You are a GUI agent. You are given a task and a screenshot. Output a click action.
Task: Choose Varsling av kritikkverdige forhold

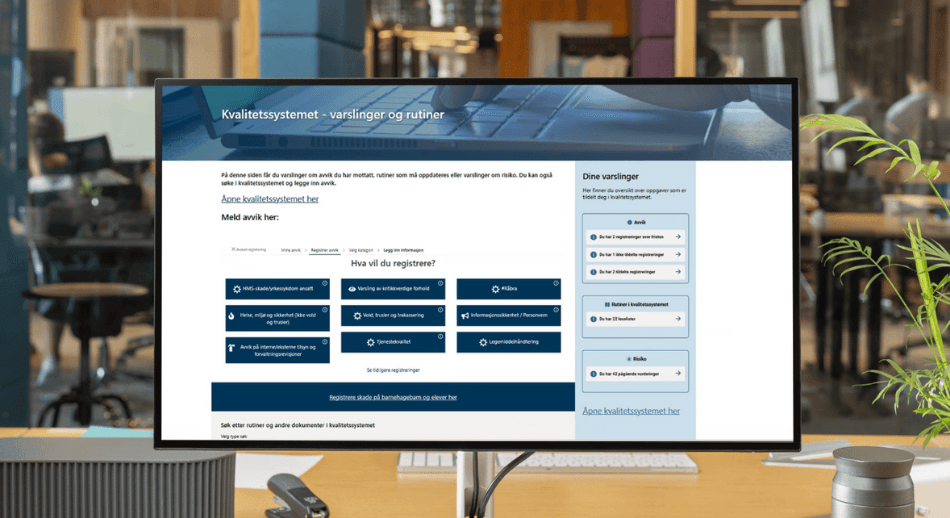(x=393, y=289)
